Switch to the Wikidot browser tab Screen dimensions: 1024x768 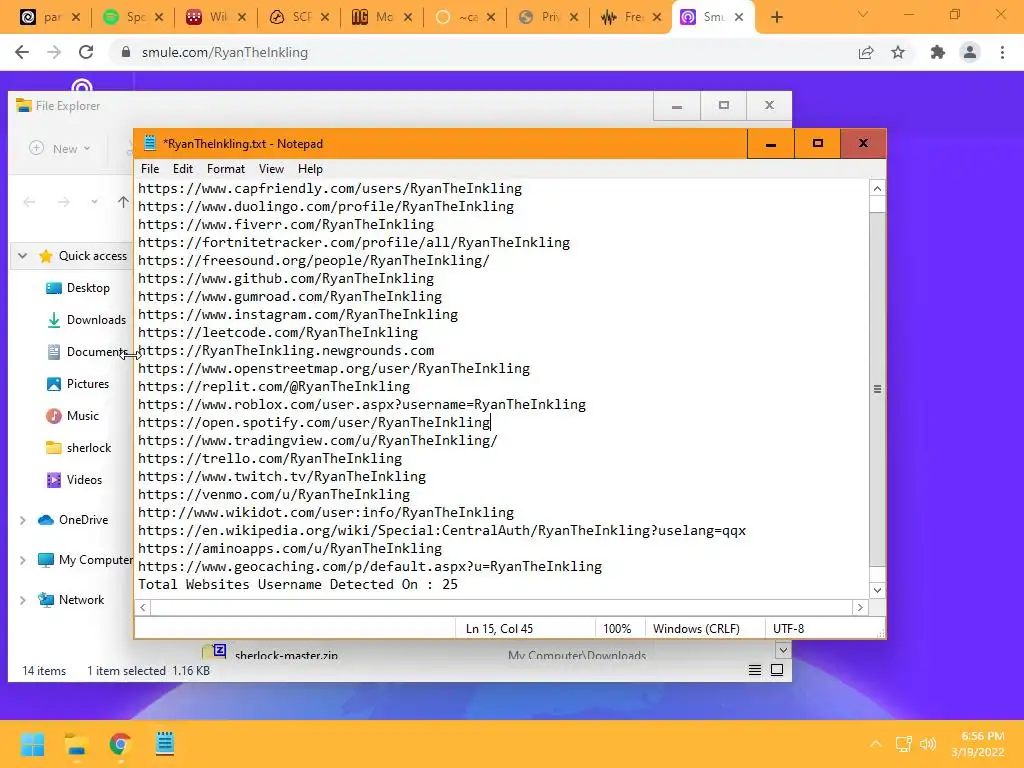(216, 17)
